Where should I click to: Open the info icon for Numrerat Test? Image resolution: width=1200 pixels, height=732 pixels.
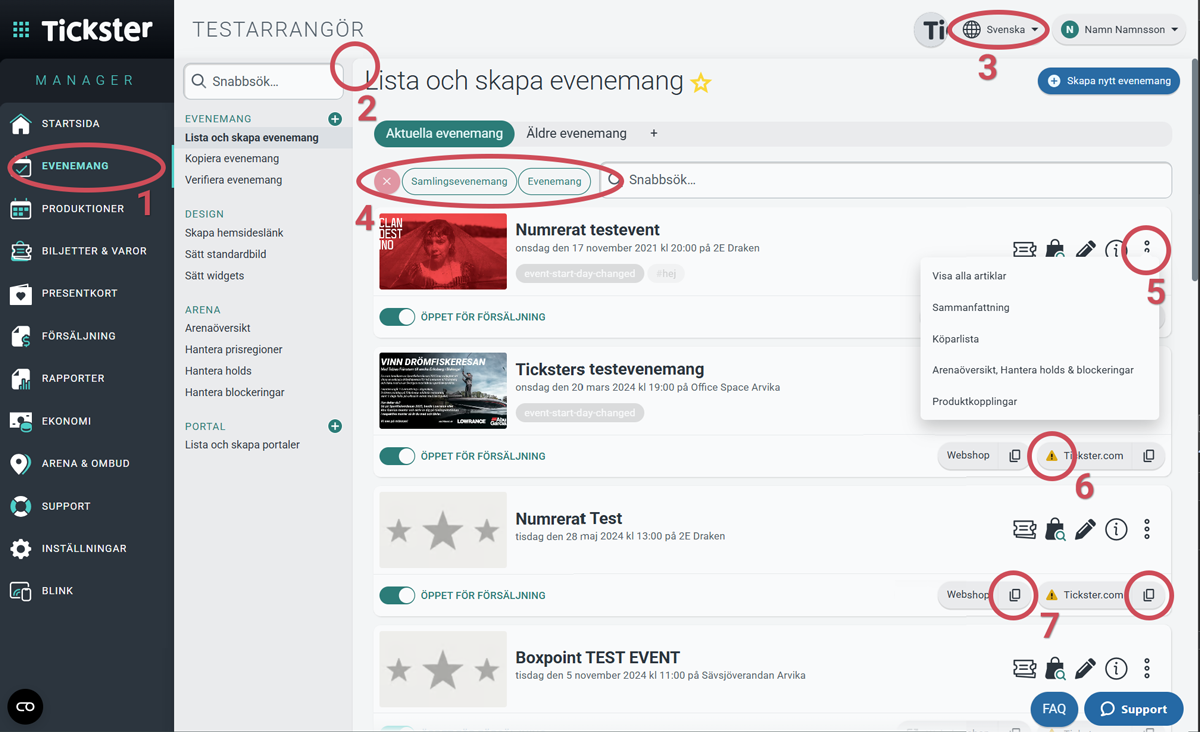tap(1116, 529)
